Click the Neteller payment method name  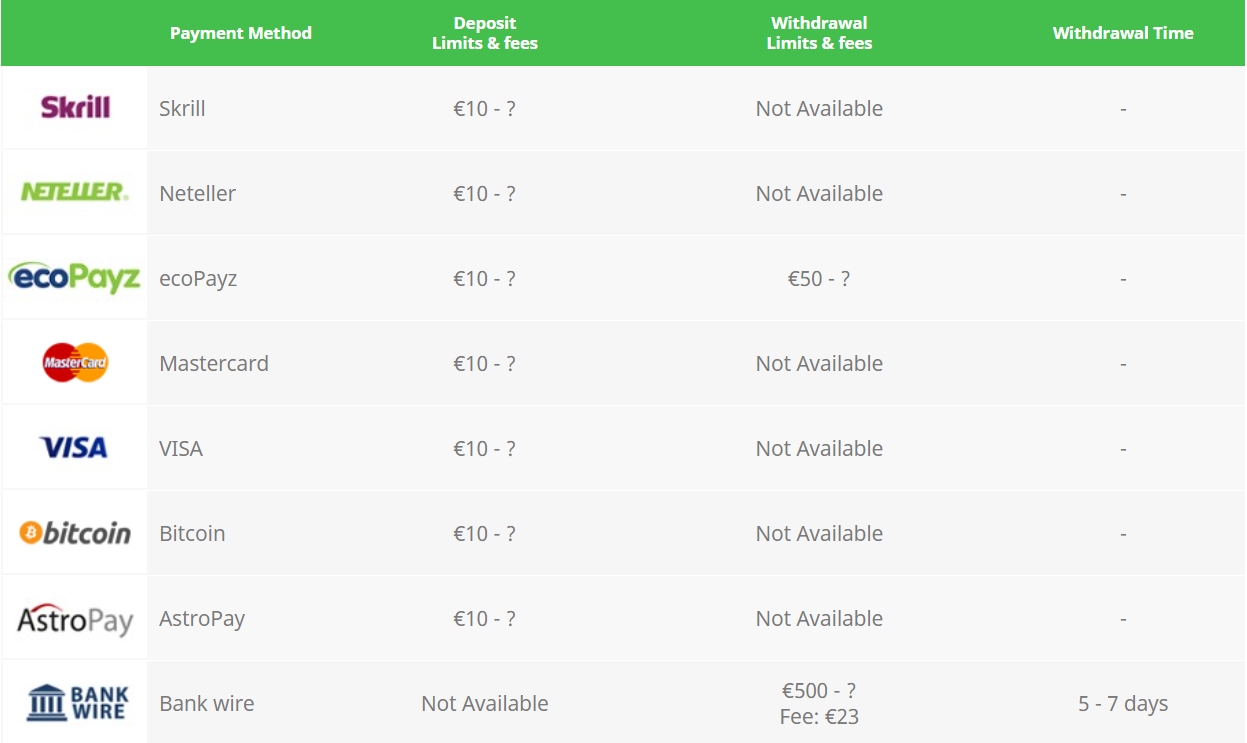197,193
